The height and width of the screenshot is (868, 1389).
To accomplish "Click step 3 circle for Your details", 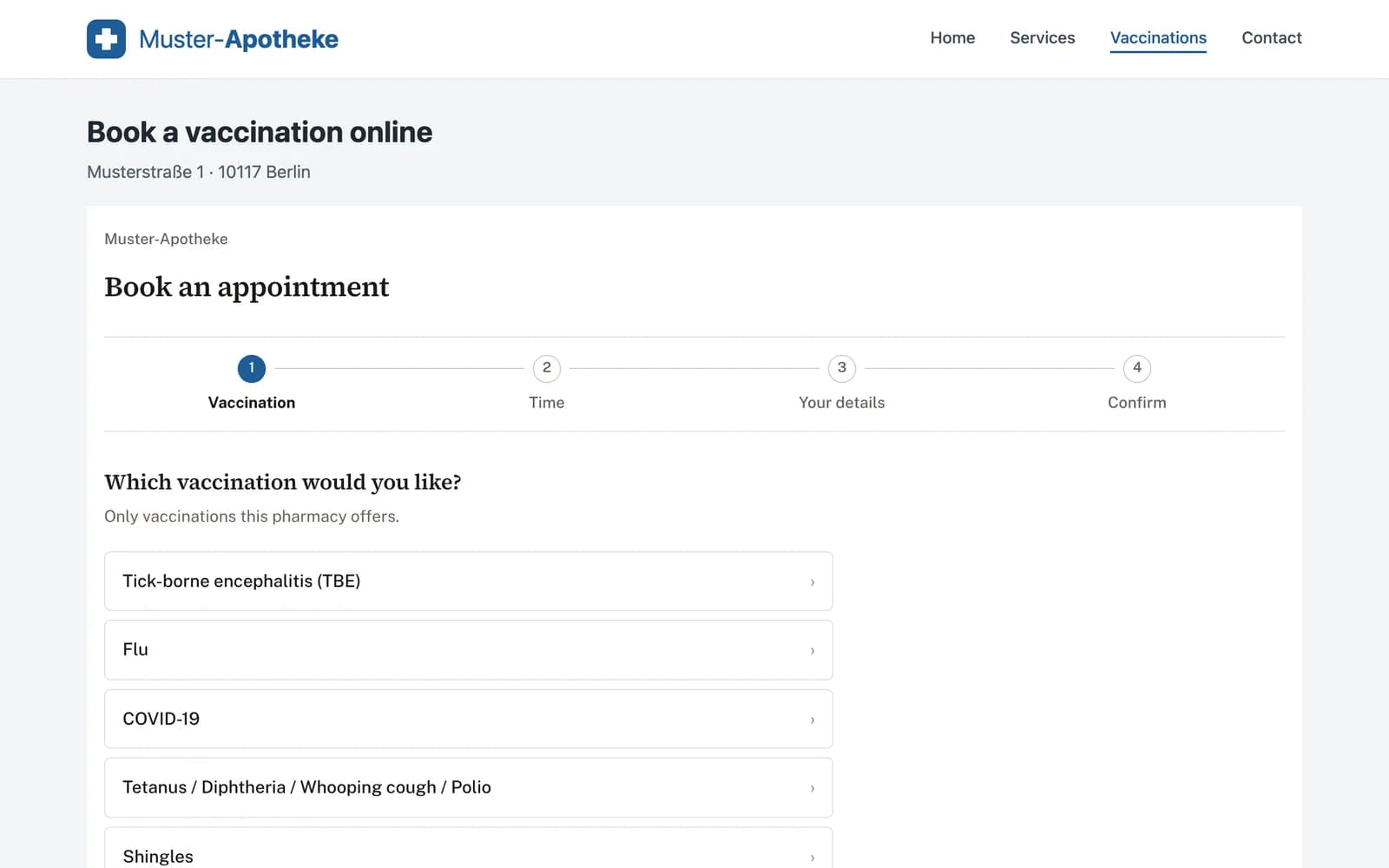I will click(x=842, y=368).
